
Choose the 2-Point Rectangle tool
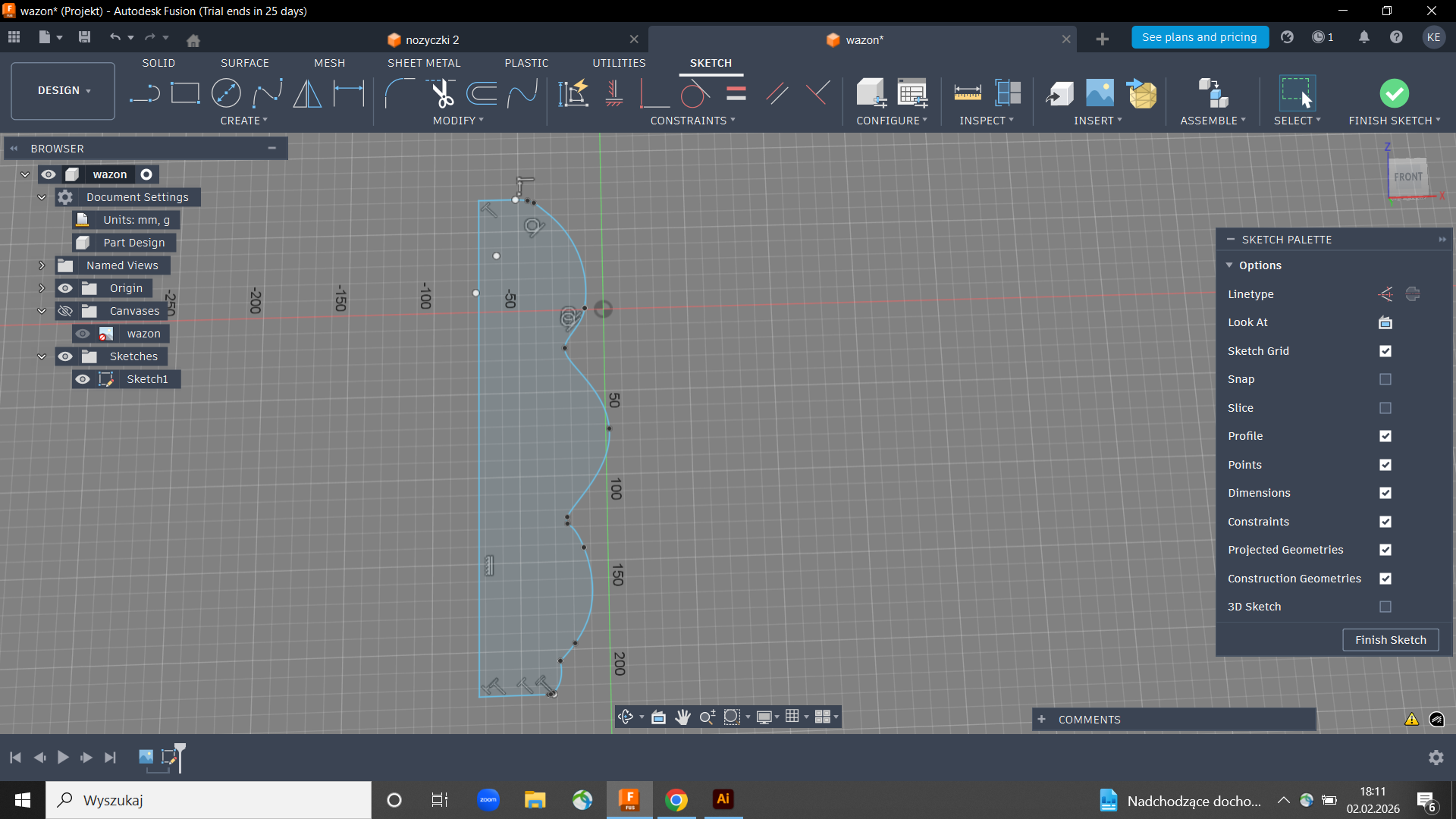coord(185,93)
